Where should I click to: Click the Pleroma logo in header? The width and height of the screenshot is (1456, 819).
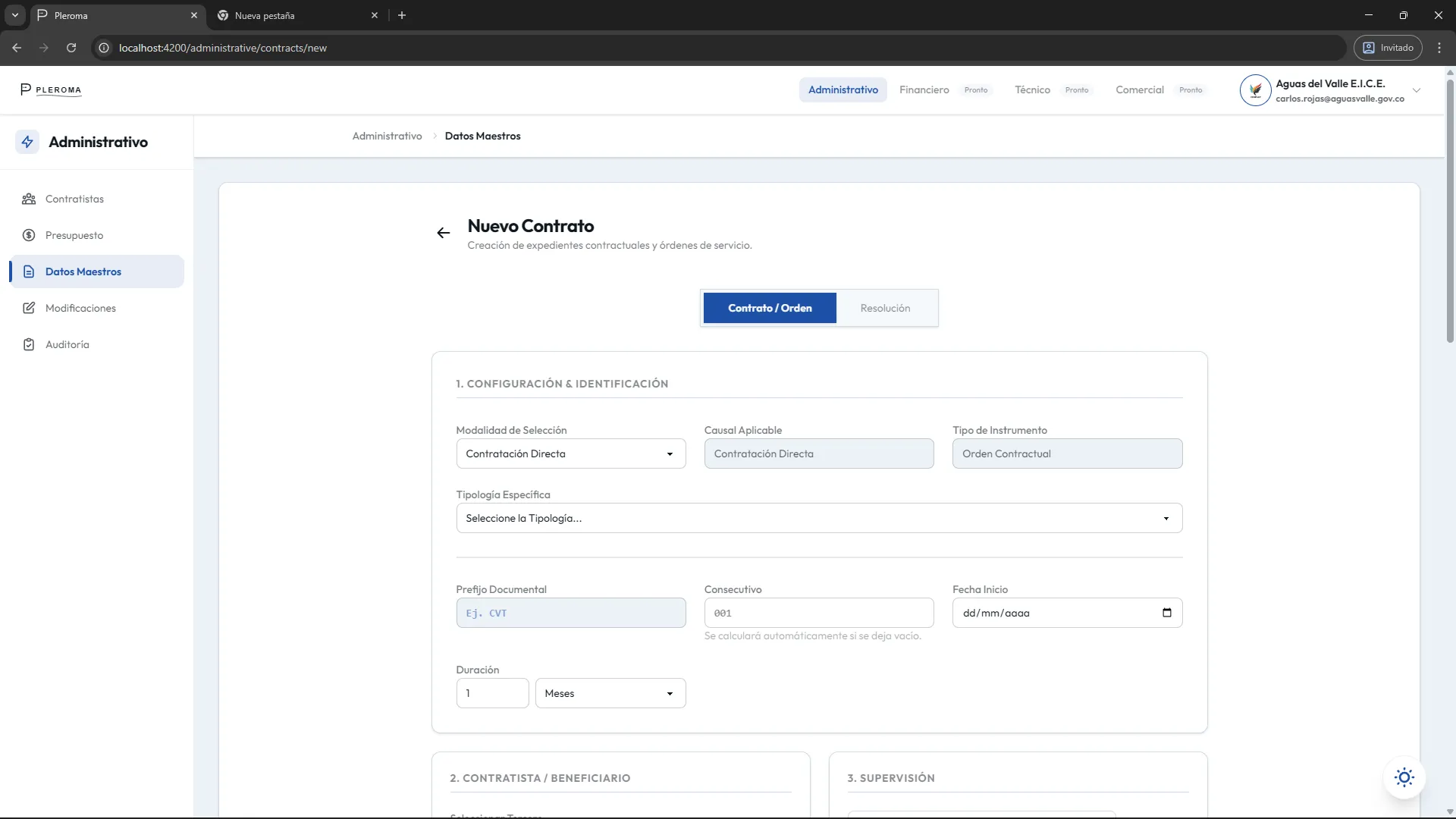(x=51, y=89)
